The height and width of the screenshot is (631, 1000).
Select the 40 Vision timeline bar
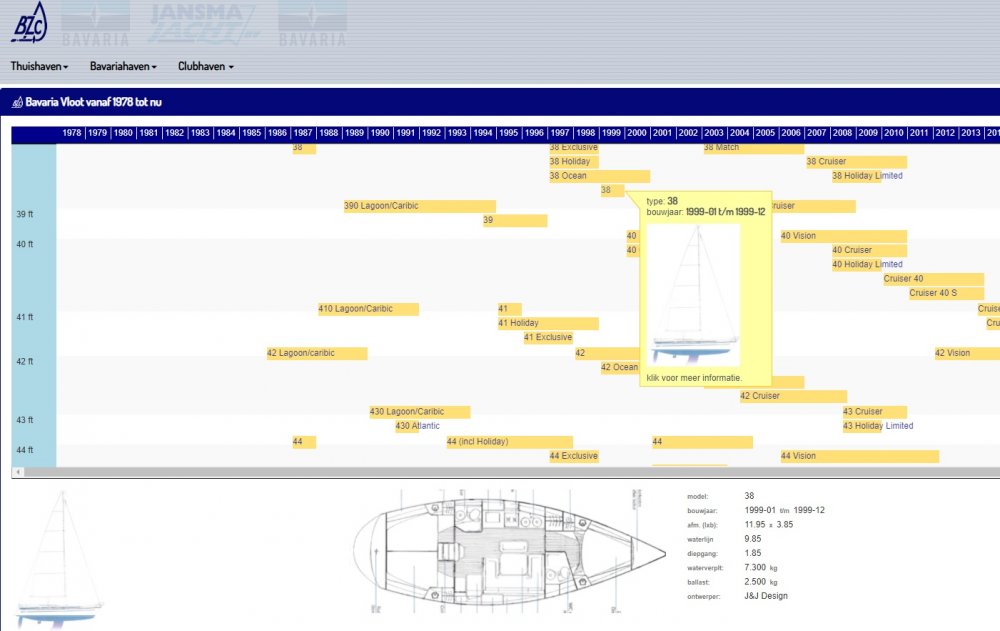tap(843, 236)
